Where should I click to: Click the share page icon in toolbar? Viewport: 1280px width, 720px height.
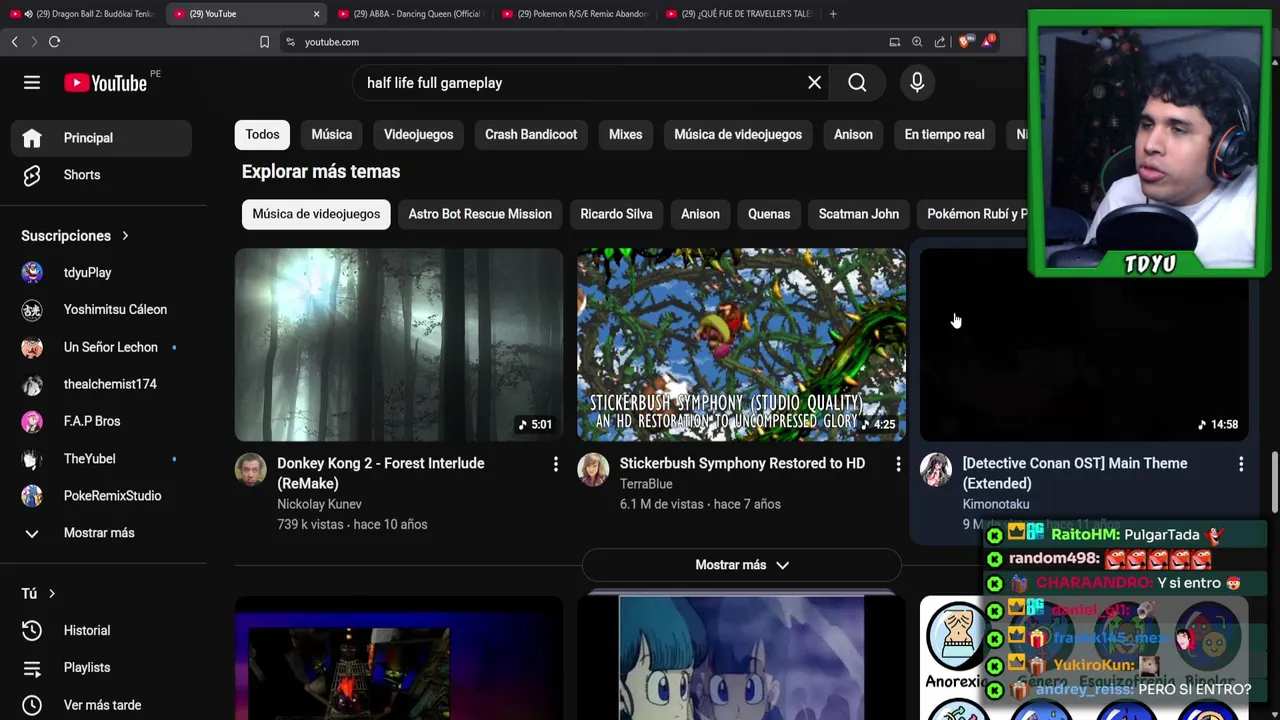point(940,42)
